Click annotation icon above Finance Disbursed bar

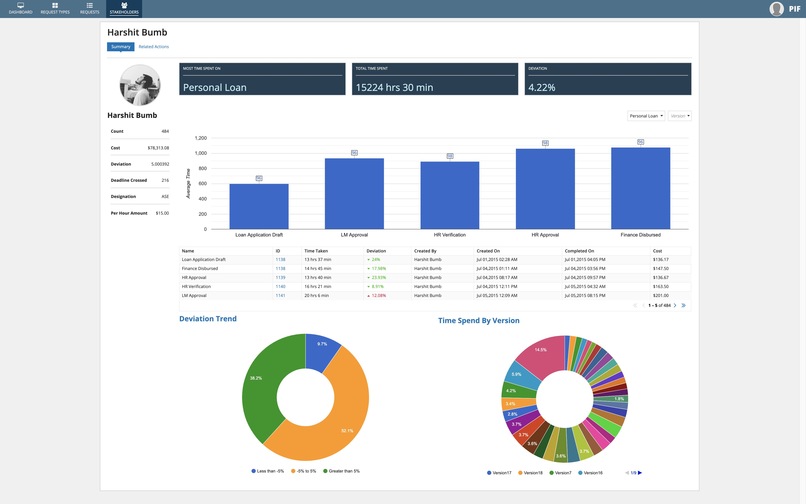point(640,142)
